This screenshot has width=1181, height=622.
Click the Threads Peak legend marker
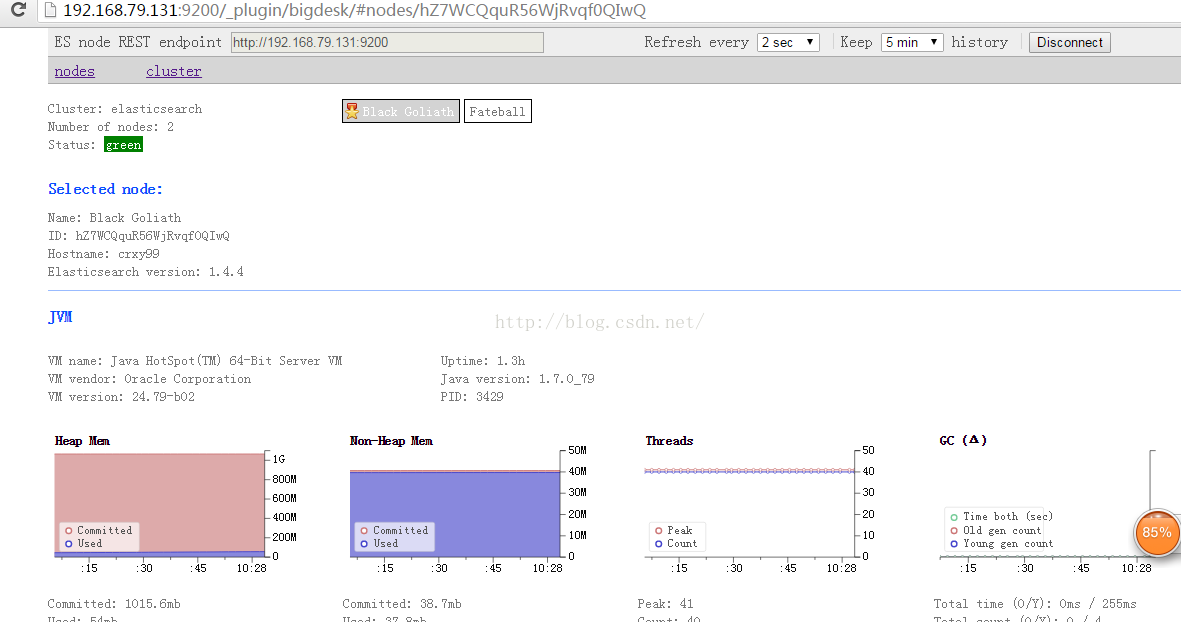[658, 531]
